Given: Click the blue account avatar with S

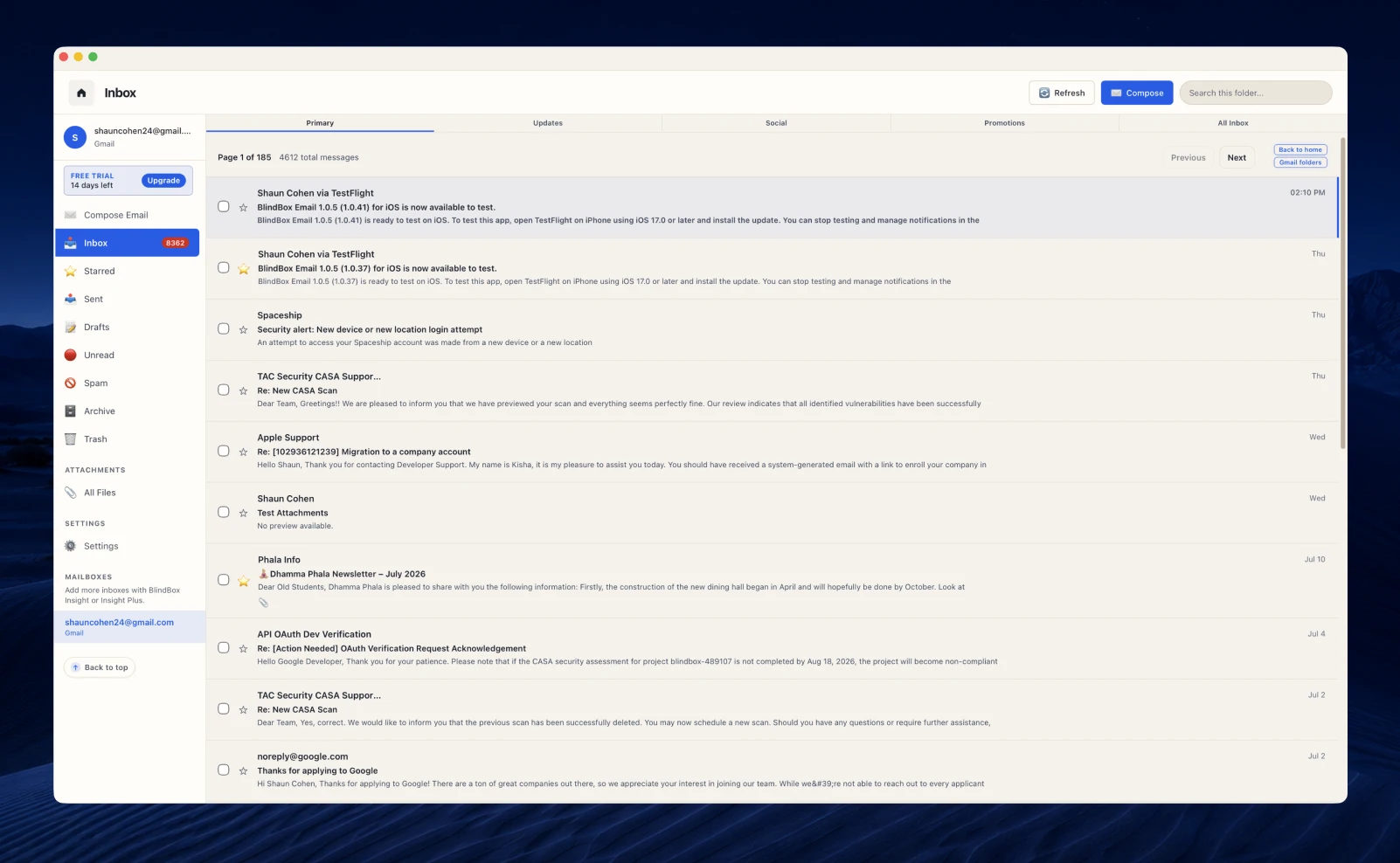Looking at the screenshot, I should point(75,137).
